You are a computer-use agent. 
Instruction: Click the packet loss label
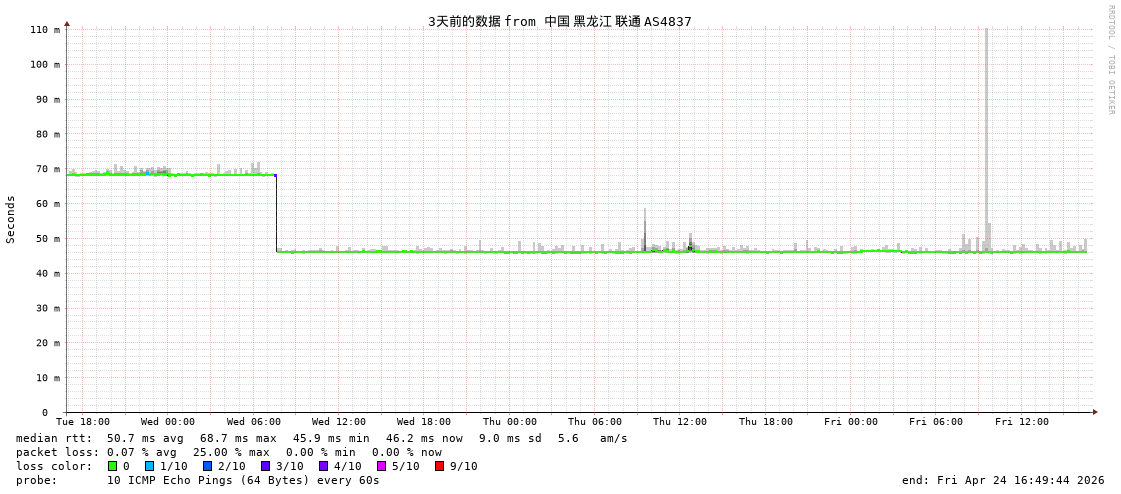pos(59,453)
